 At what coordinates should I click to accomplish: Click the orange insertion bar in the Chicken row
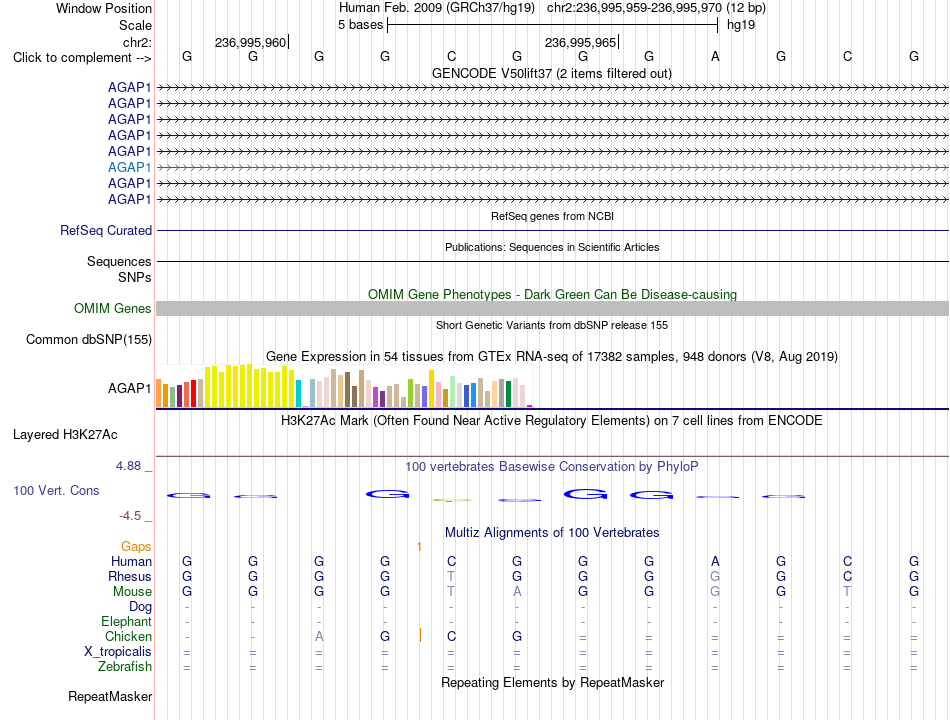pyautogui.click(x=420, y=635)
